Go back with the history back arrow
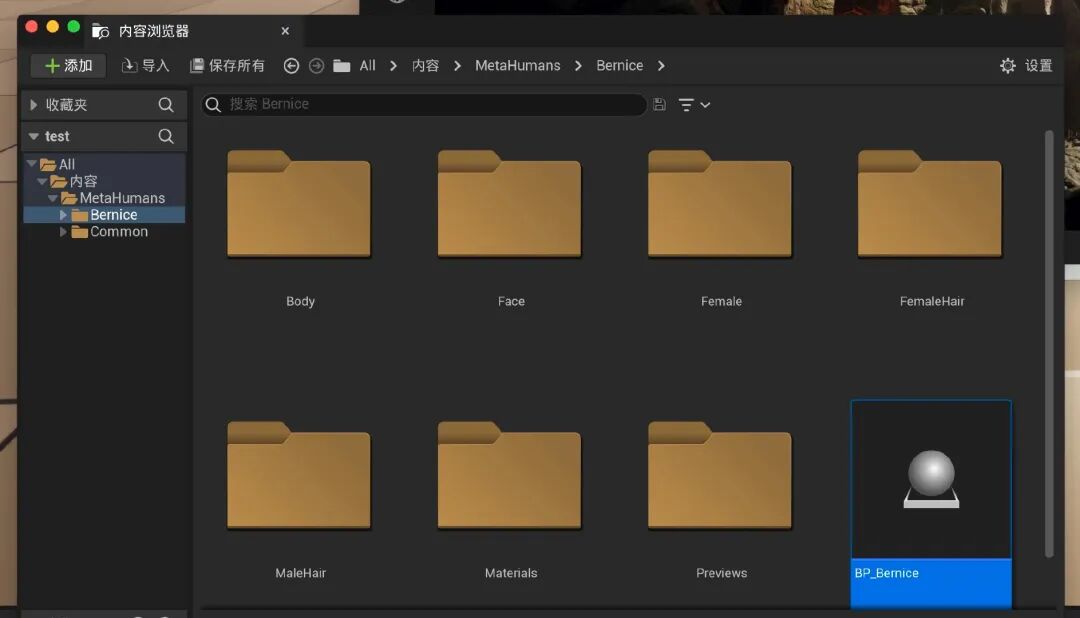 (291, 66)
